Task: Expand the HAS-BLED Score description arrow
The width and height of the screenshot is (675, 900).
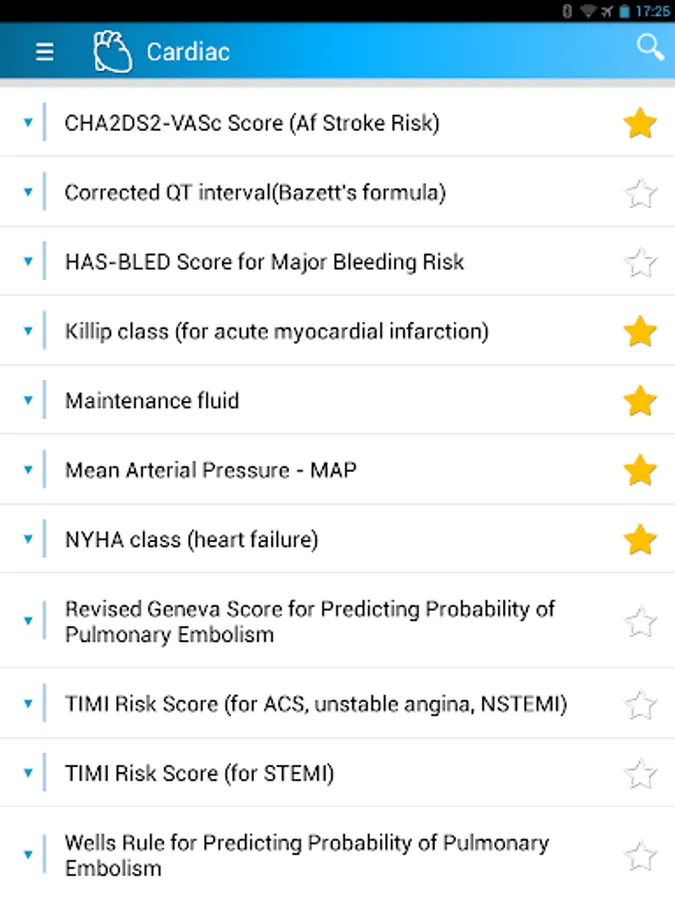Action: [x=28, y=262]
